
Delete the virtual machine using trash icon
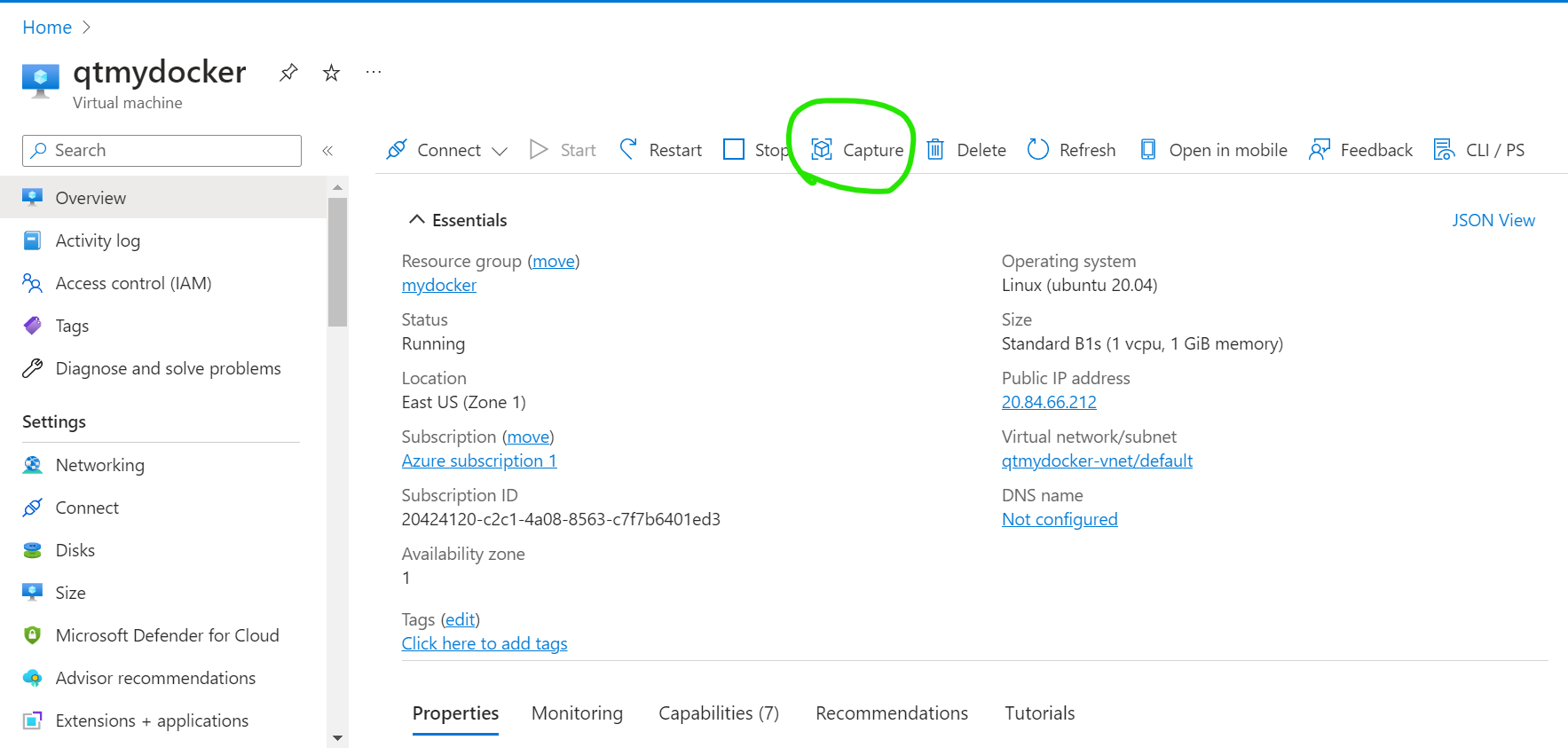(x=935, y=150)
